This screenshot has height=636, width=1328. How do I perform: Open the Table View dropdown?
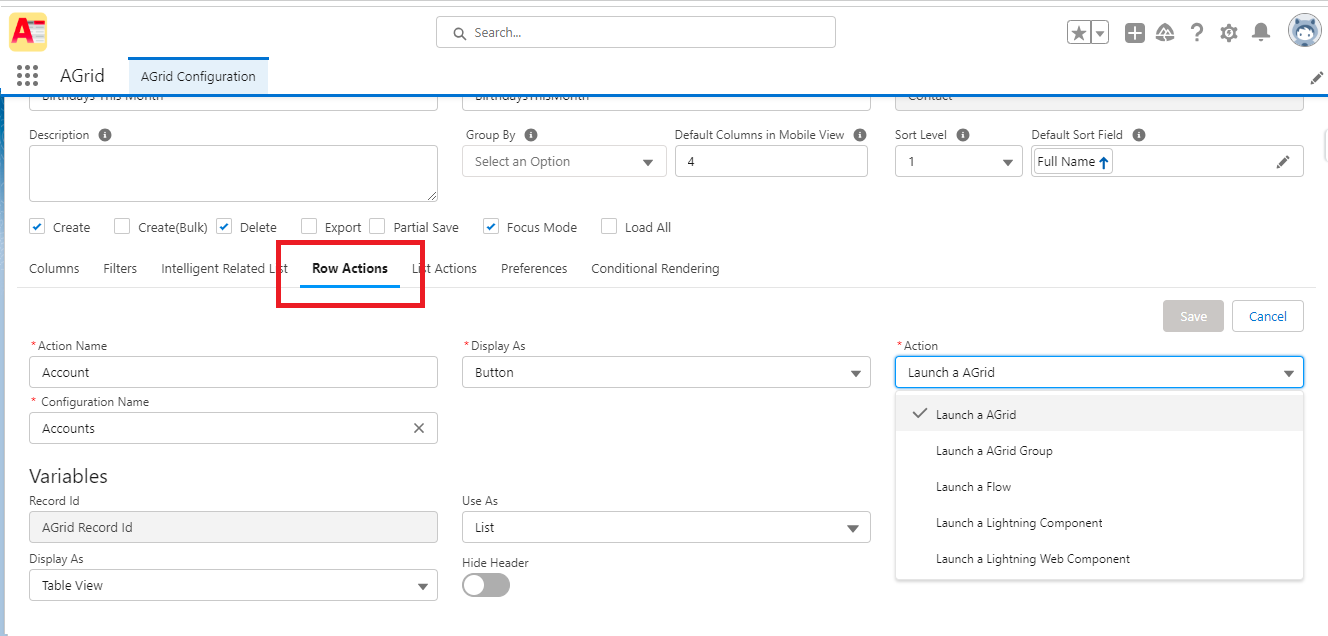233,585
